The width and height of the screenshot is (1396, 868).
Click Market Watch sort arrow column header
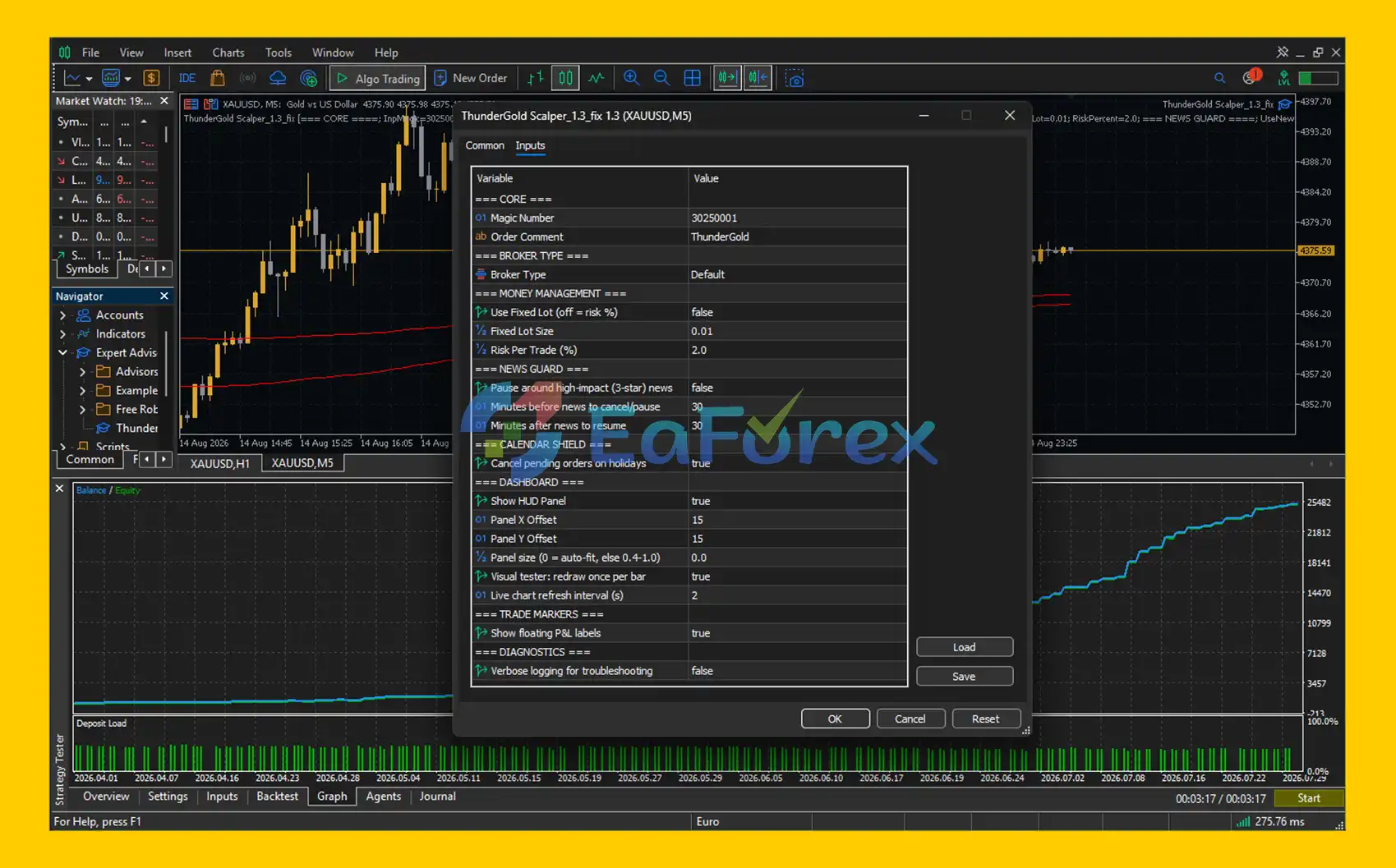tap(145, 121)
